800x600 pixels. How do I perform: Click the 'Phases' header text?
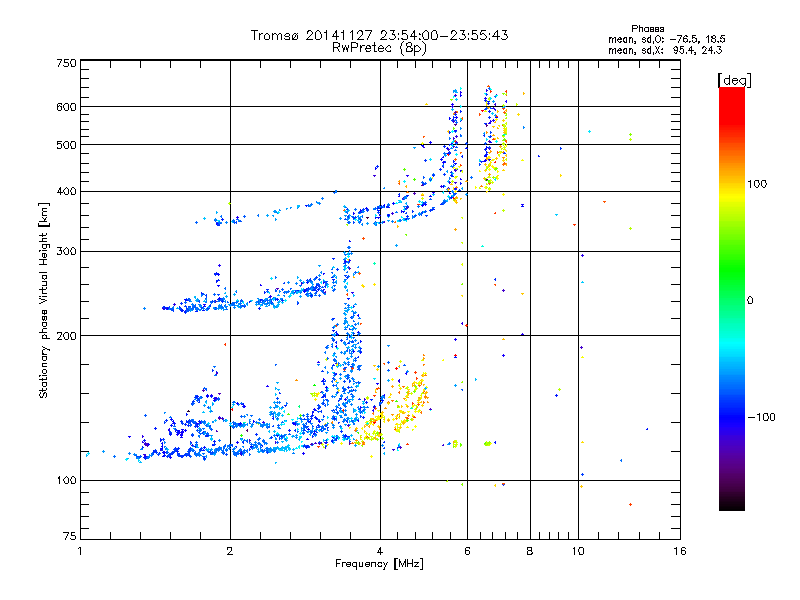click(x=647, y=29)
